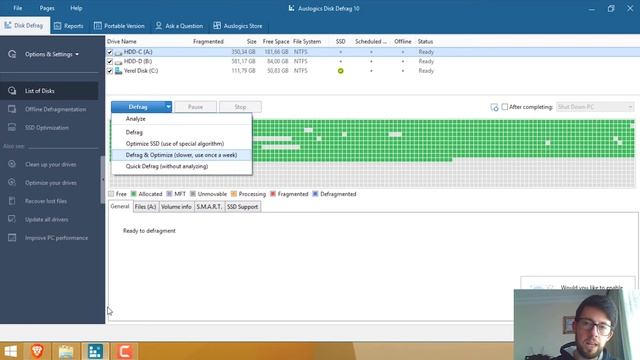Click the Auslogics Store icon
Viewport: 640px width, 360px height.
point(217,26)
